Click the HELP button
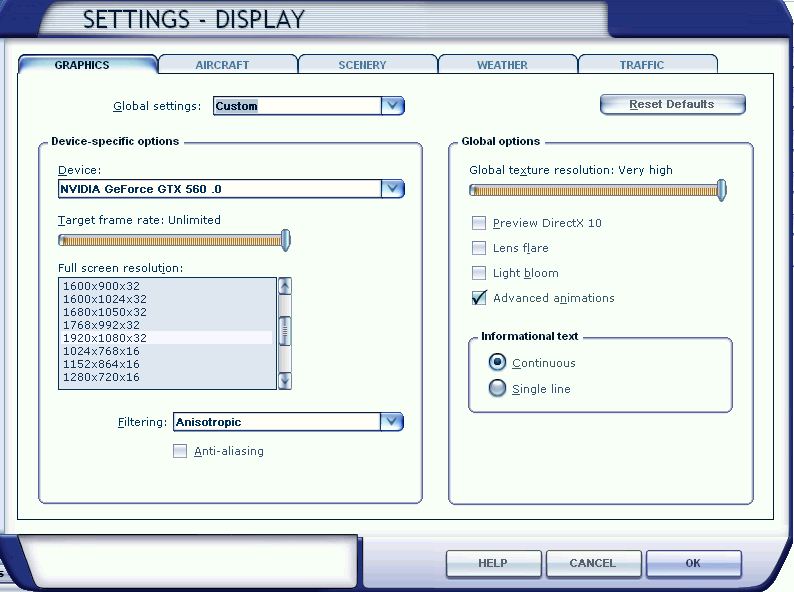This screenshot has width=794, height=592. (x=493, y=563)
